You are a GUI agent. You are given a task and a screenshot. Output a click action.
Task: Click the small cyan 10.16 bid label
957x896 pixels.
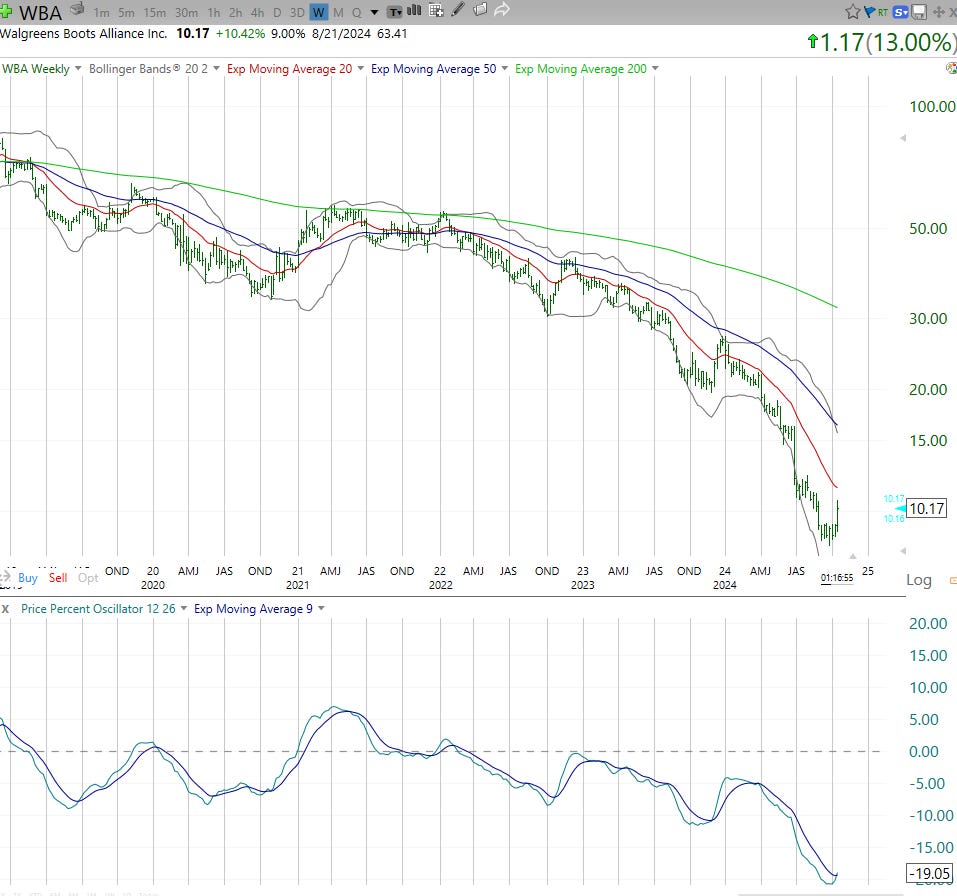tap(894, 519)
